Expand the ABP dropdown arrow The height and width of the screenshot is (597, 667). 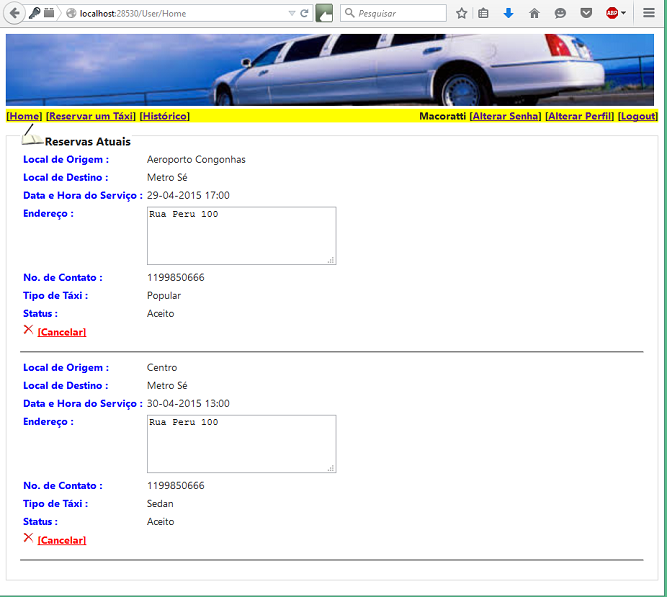click(624, 13)
